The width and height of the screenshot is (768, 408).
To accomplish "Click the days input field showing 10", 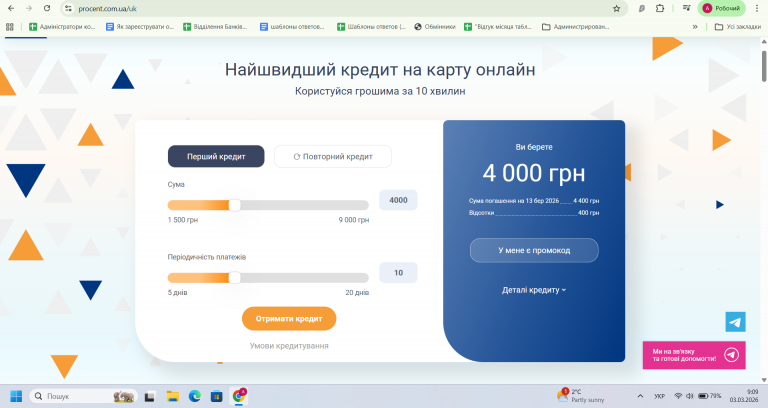I will (x=398, y=273).
